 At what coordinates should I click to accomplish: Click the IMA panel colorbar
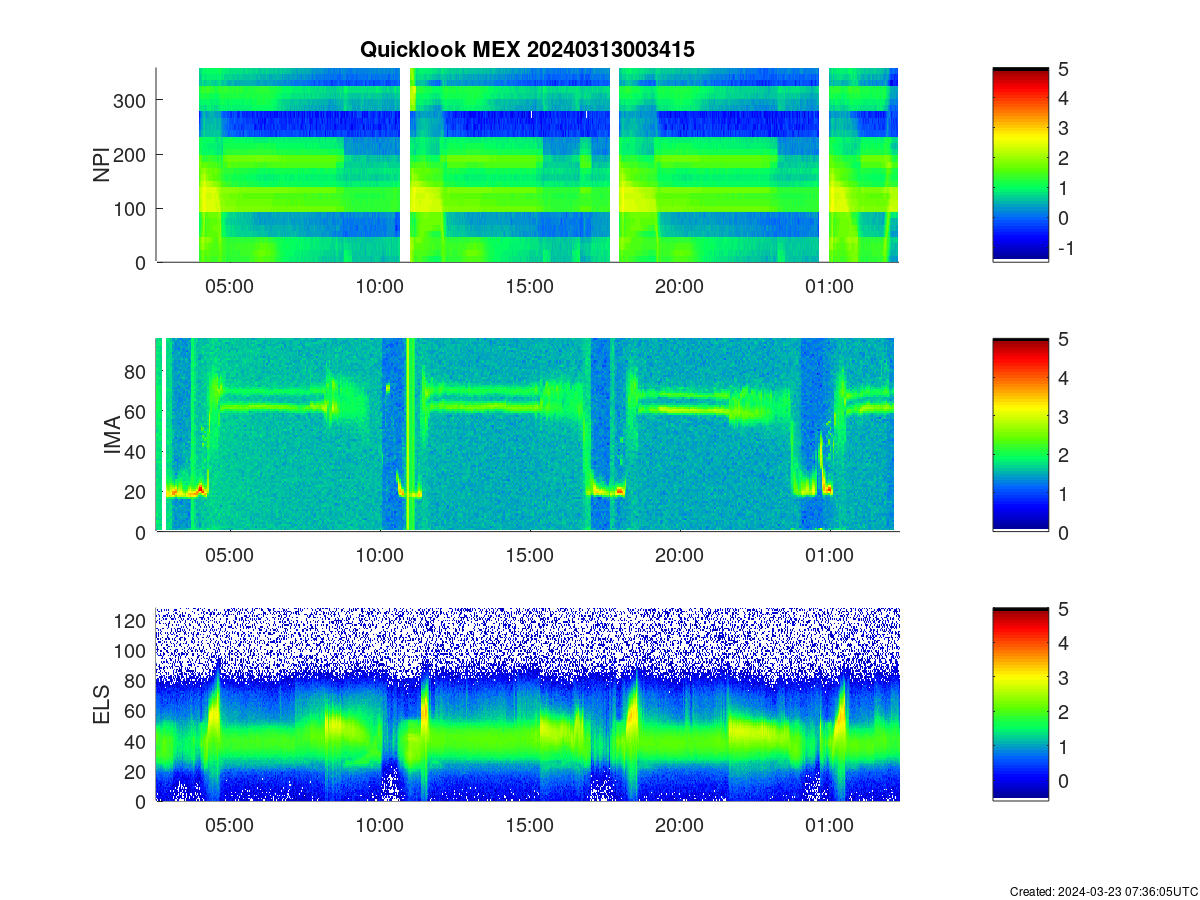[1020, 435]
